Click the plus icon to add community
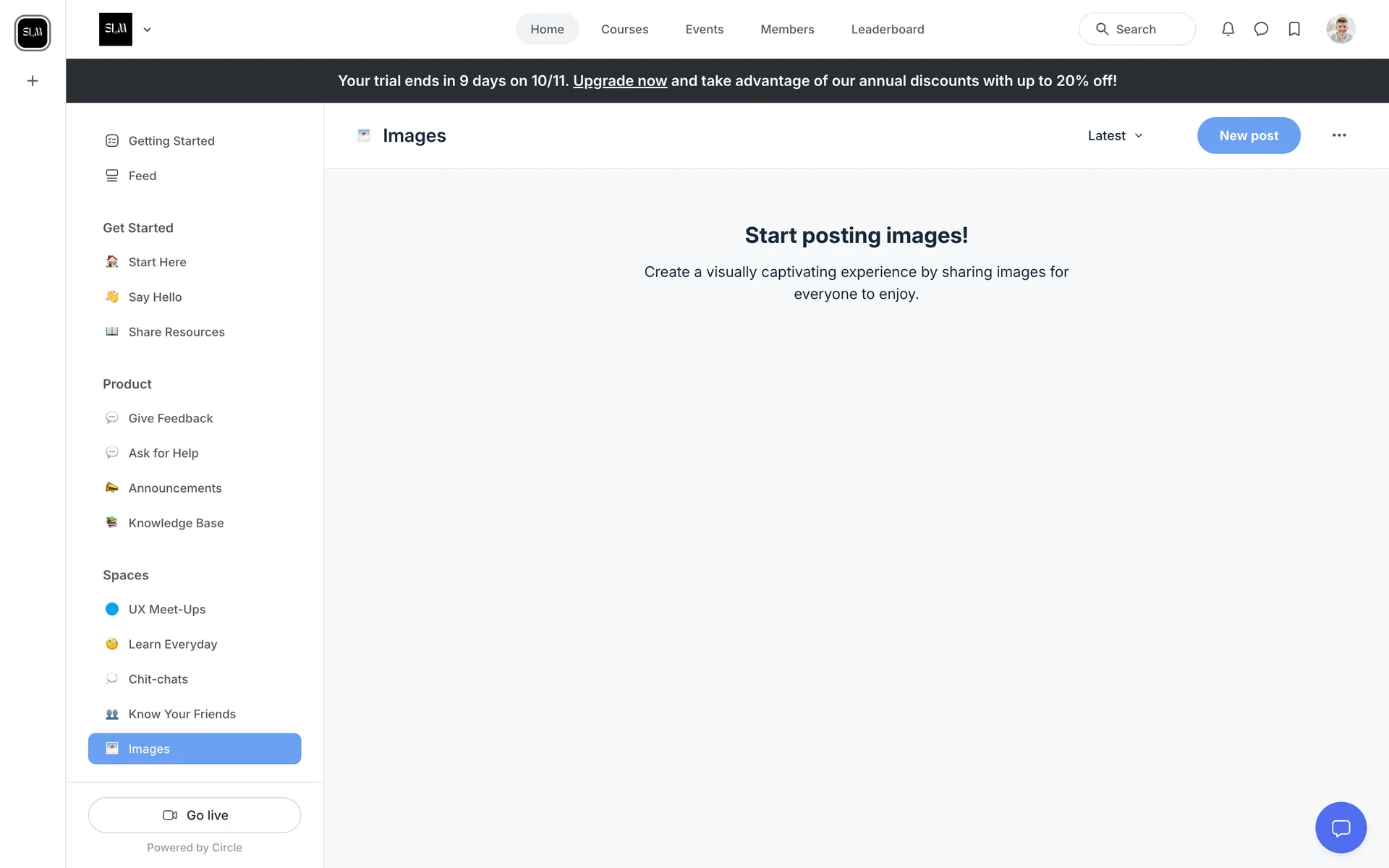 [33, 81]
